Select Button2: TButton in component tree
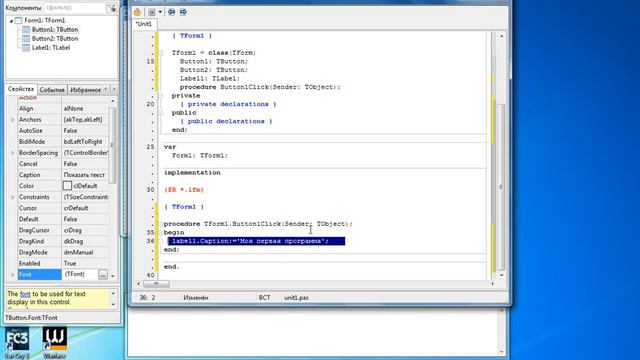 coord(55,38)
